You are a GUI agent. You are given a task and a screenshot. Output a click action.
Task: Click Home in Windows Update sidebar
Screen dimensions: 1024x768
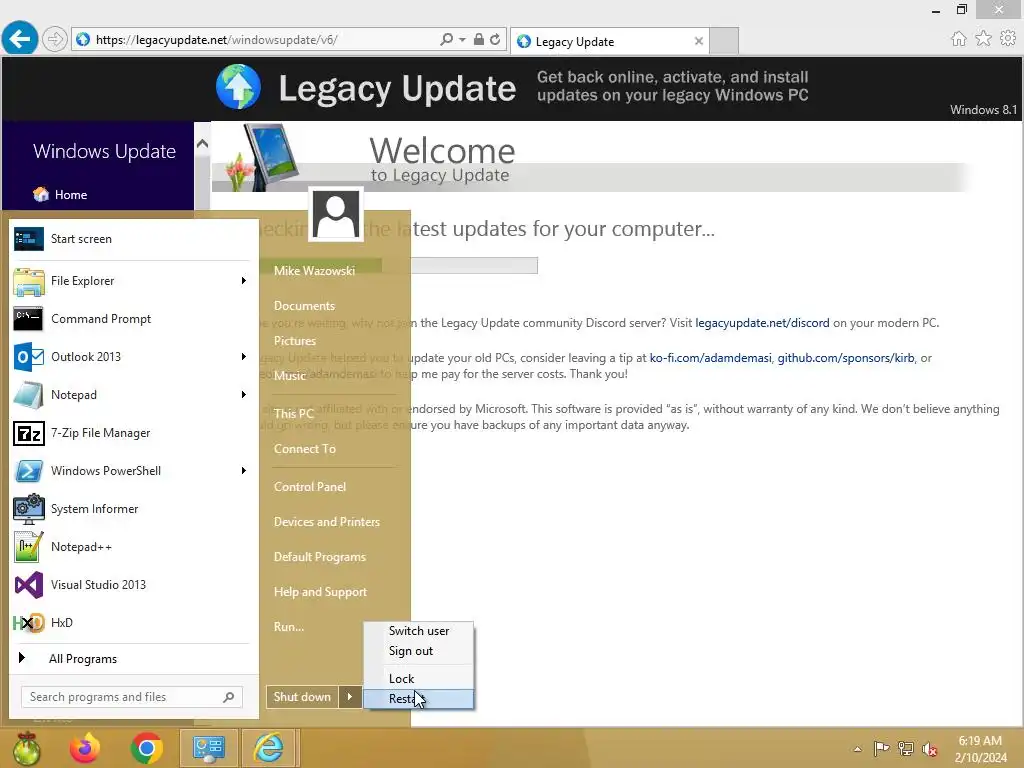[60, 195]
